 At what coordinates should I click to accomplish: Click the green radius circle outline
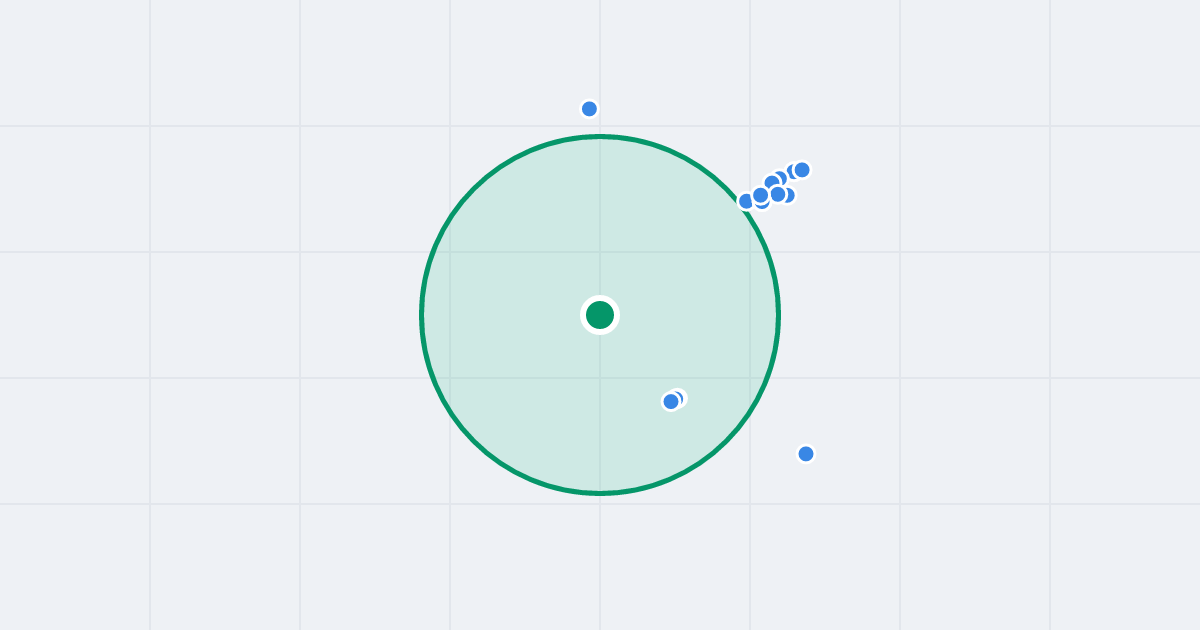(x=421, y=315)
